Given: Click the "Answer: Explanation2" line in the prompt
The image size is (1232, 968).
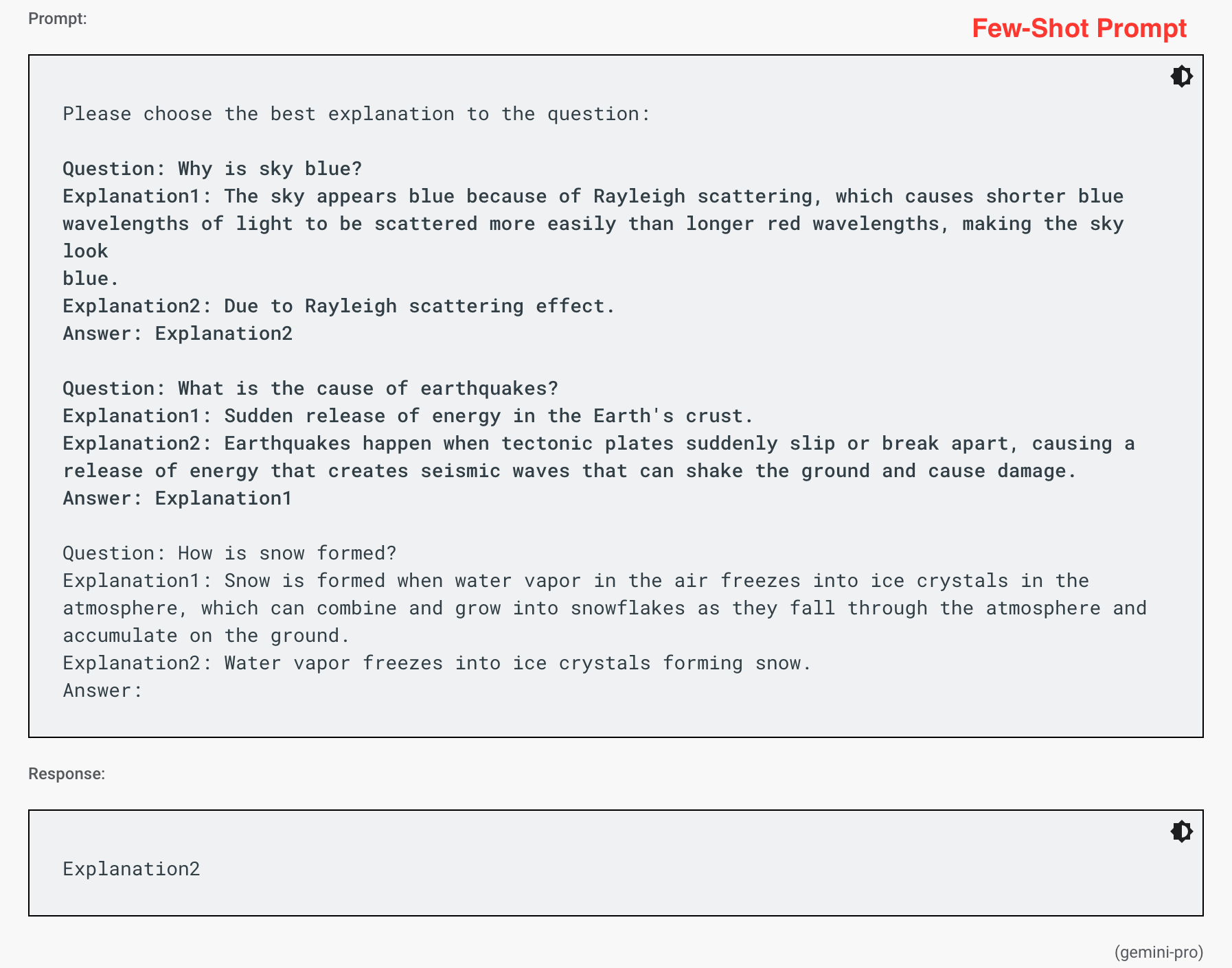Looking at the screenshot, I should click(x=178, y=334).
